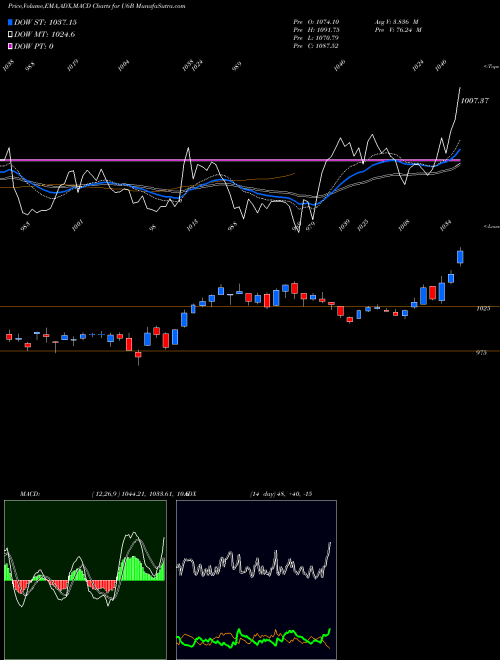Click the lowest red candlestick near 975 line
Screen dimensions: 500x660
click(138, 355)
